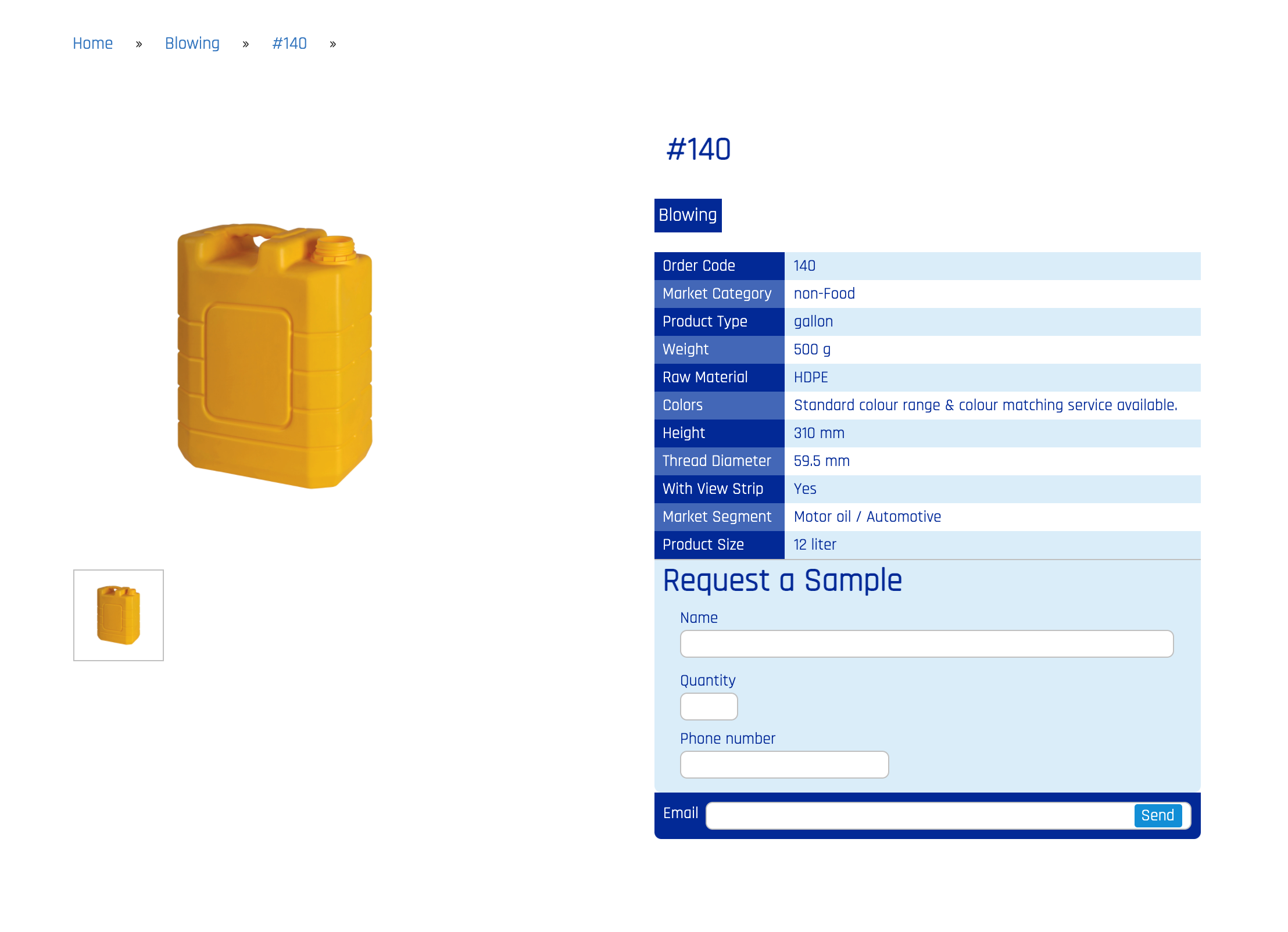Click the Phone number input box
The image size is (1288, 932).
[784, 765]
